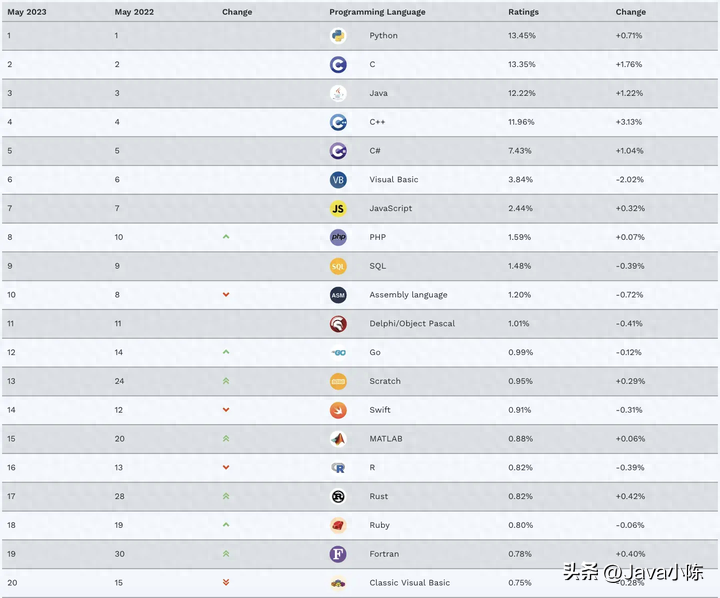720x598 pixels.
Task: Click the Python logo icon
Action: tap(338, 36)
